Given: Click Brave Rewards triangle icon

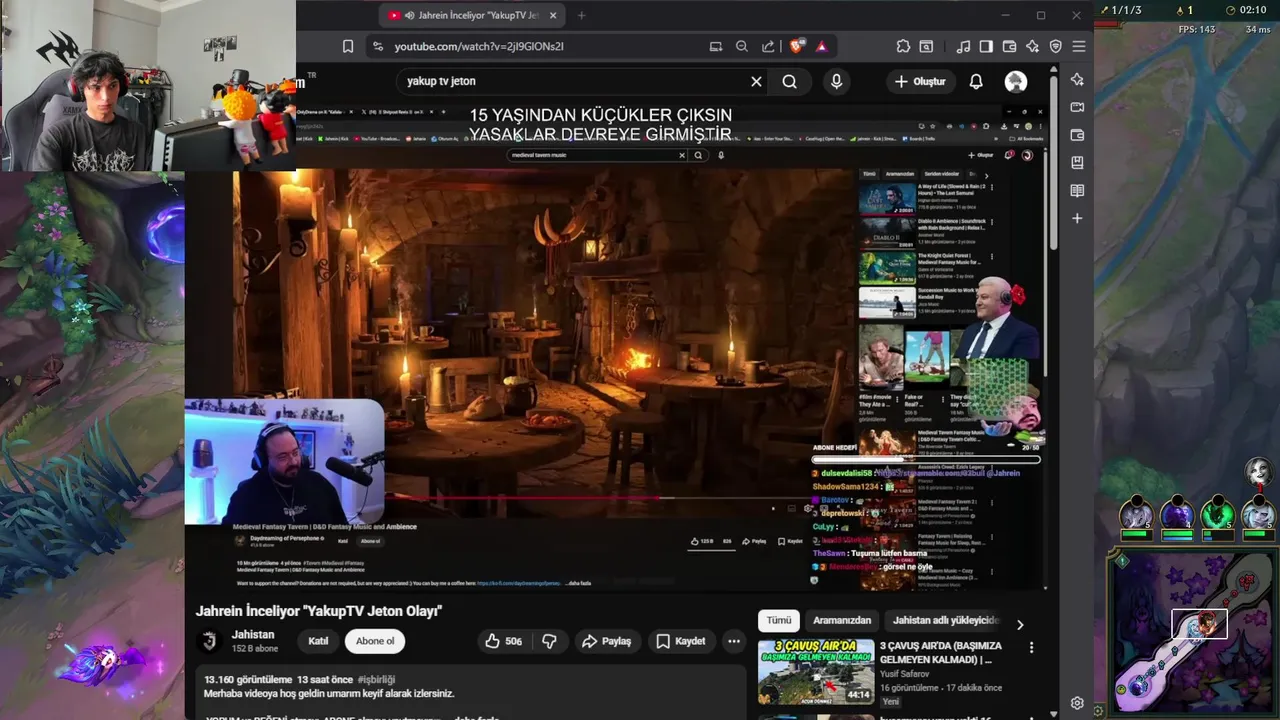Looking at the screenshot, I should [822, 46].
